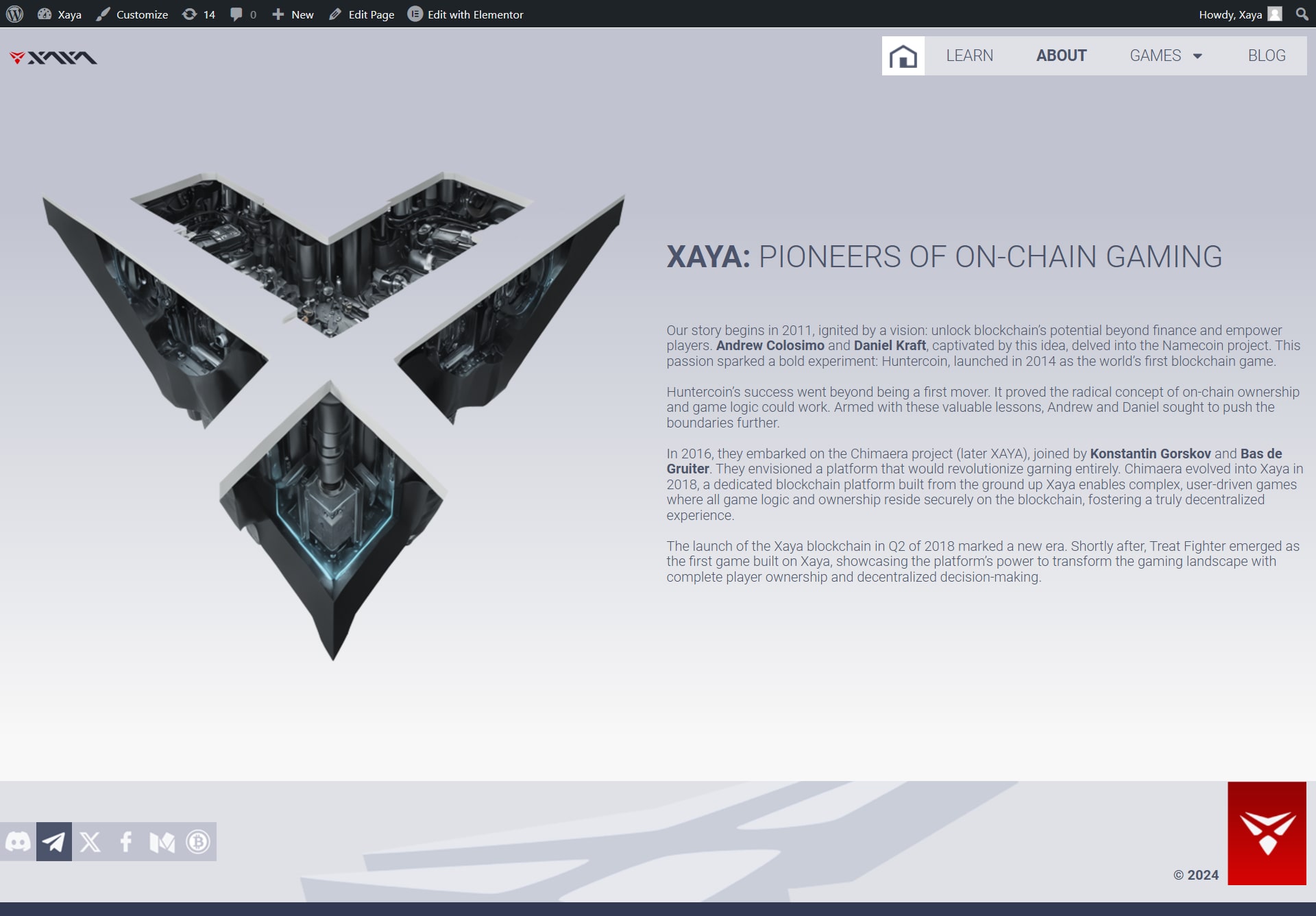Open the admin bar search magnifier
The image size is (1316, 916).
click(x=1302, y=14)
